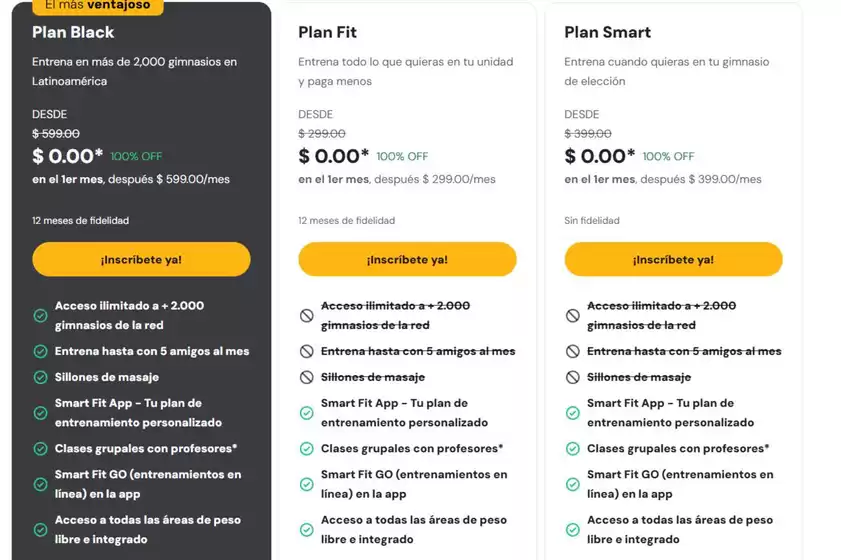Click green check beside Plan Fit Acceso a todas las áreas

(x=307, y=529)
